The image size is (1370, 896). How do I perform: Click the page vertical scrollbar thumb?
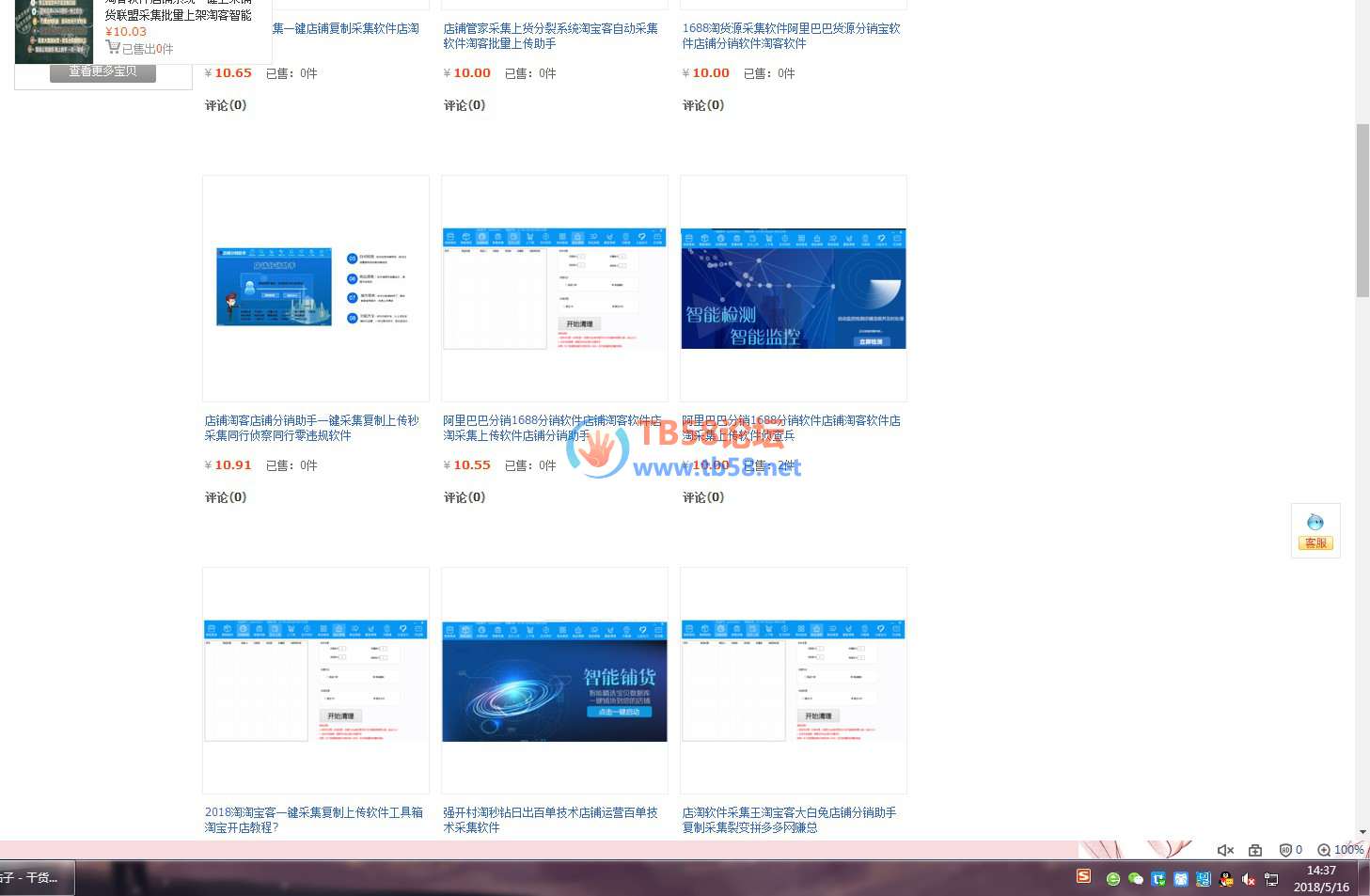pos(1362,210)
